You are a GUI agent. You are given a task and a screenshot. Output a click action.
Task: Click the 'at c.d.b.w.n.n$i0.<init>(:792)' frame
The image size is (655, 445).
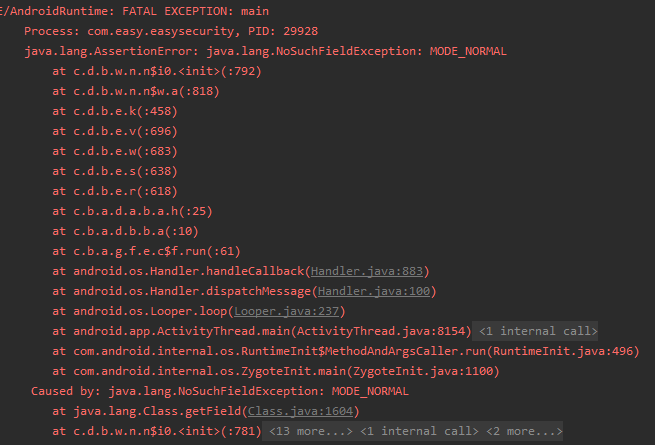157,71
